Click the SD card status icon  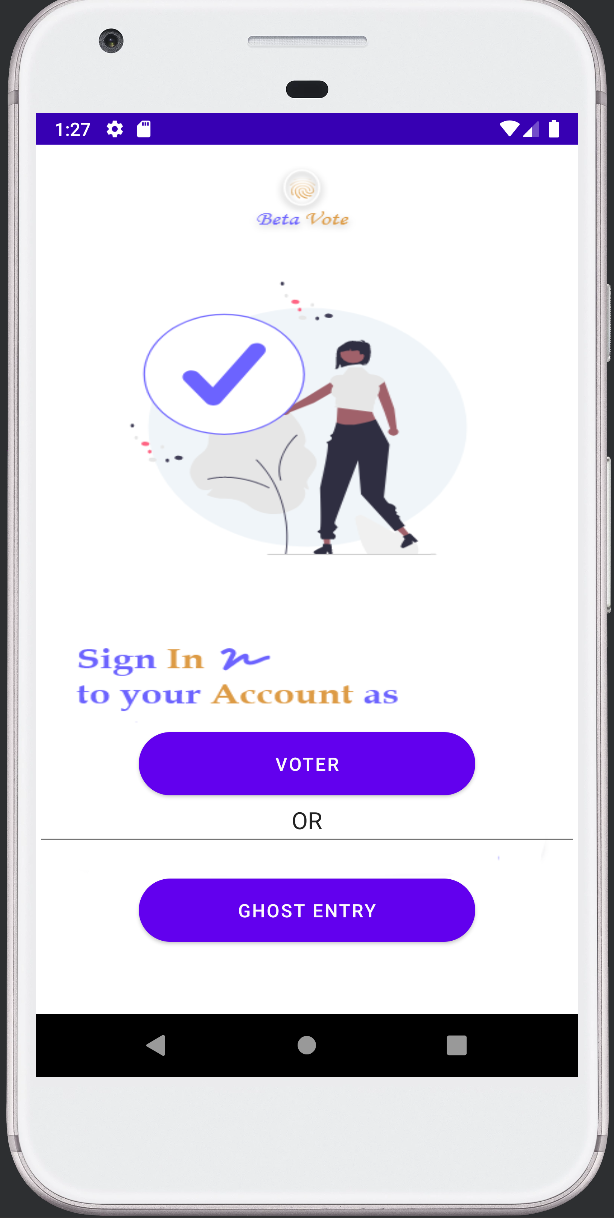tap(144, 129)
